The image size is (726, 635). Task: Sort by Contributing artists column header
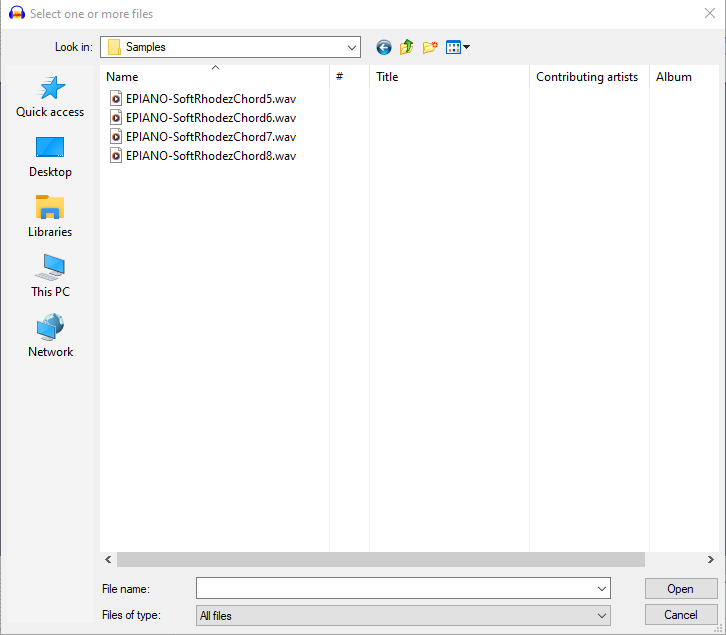pos(589,77)
